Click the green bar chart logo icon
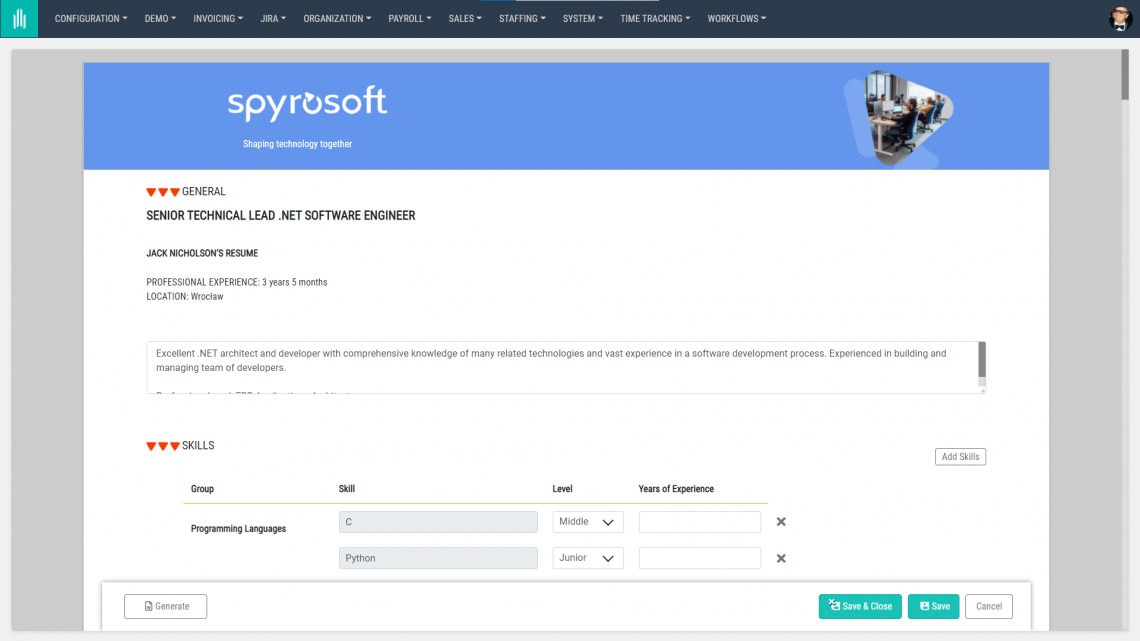 pos(19,18)
